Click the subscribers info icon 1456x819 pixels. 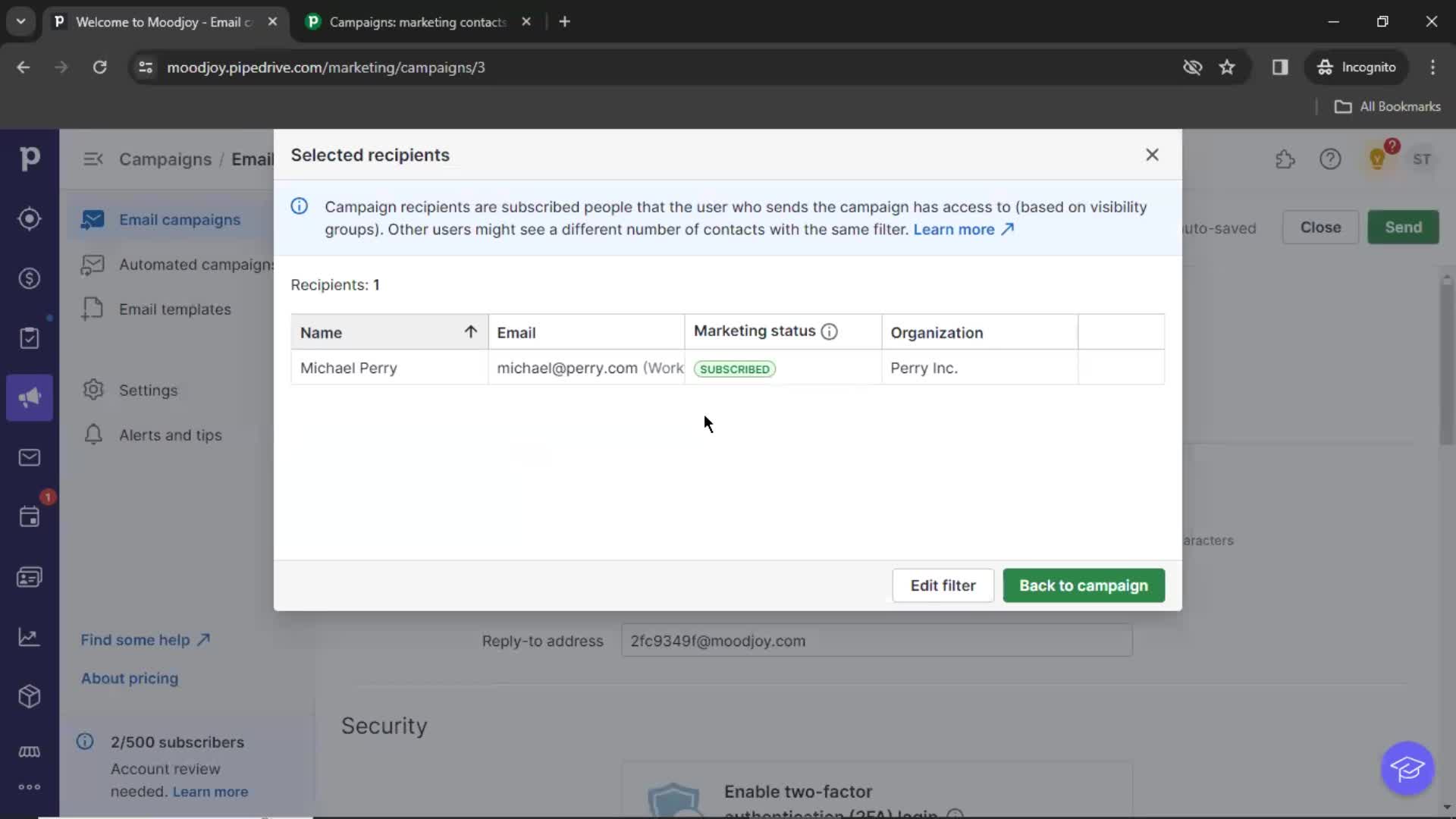pyautogui.click(x=85, y=742)
